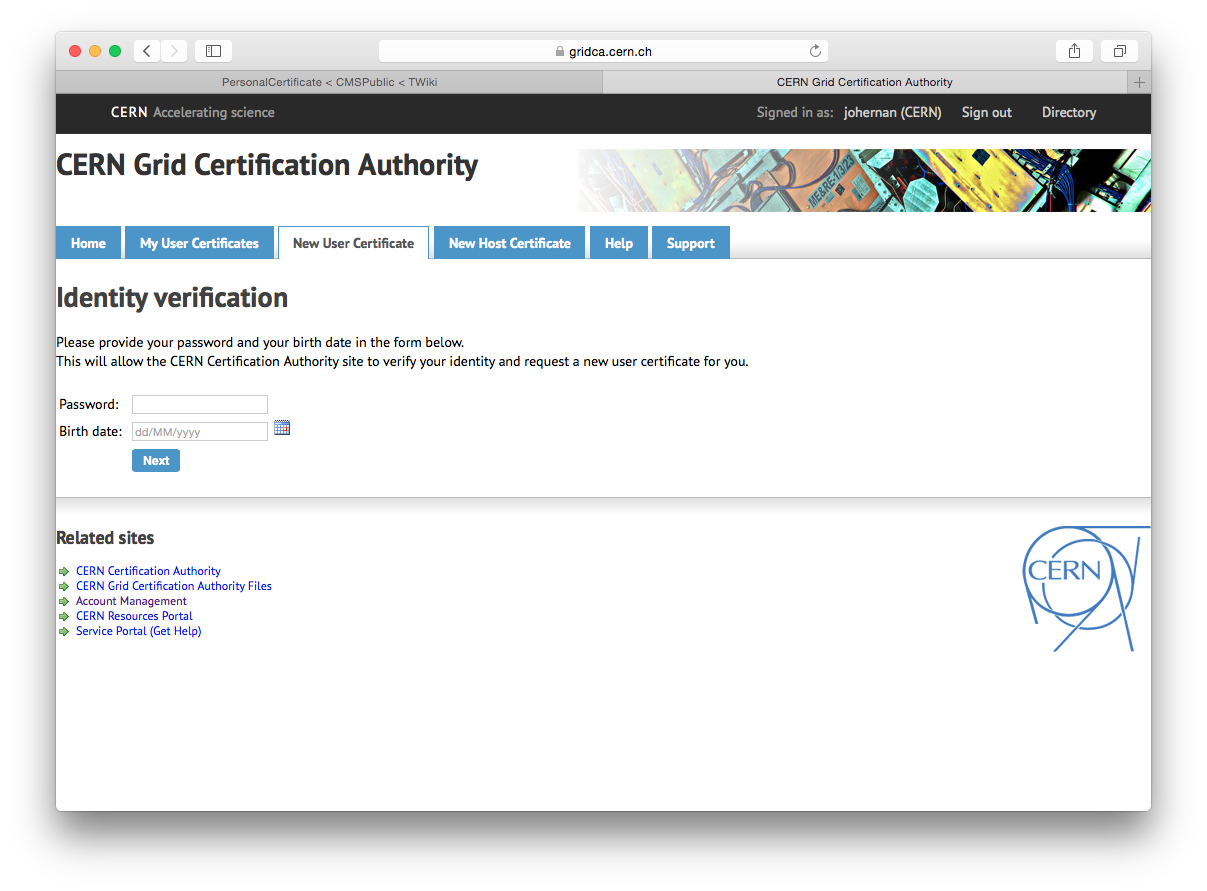Click CERN Accelerating science header link
This screenshot has width=1207, height=891.
pyautogui.click(x=193, y=112)
